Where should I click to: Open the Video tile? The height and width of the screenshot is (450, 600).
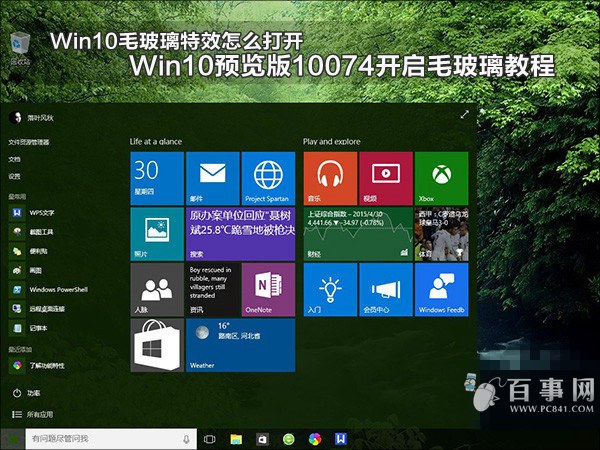pos(386,178)
